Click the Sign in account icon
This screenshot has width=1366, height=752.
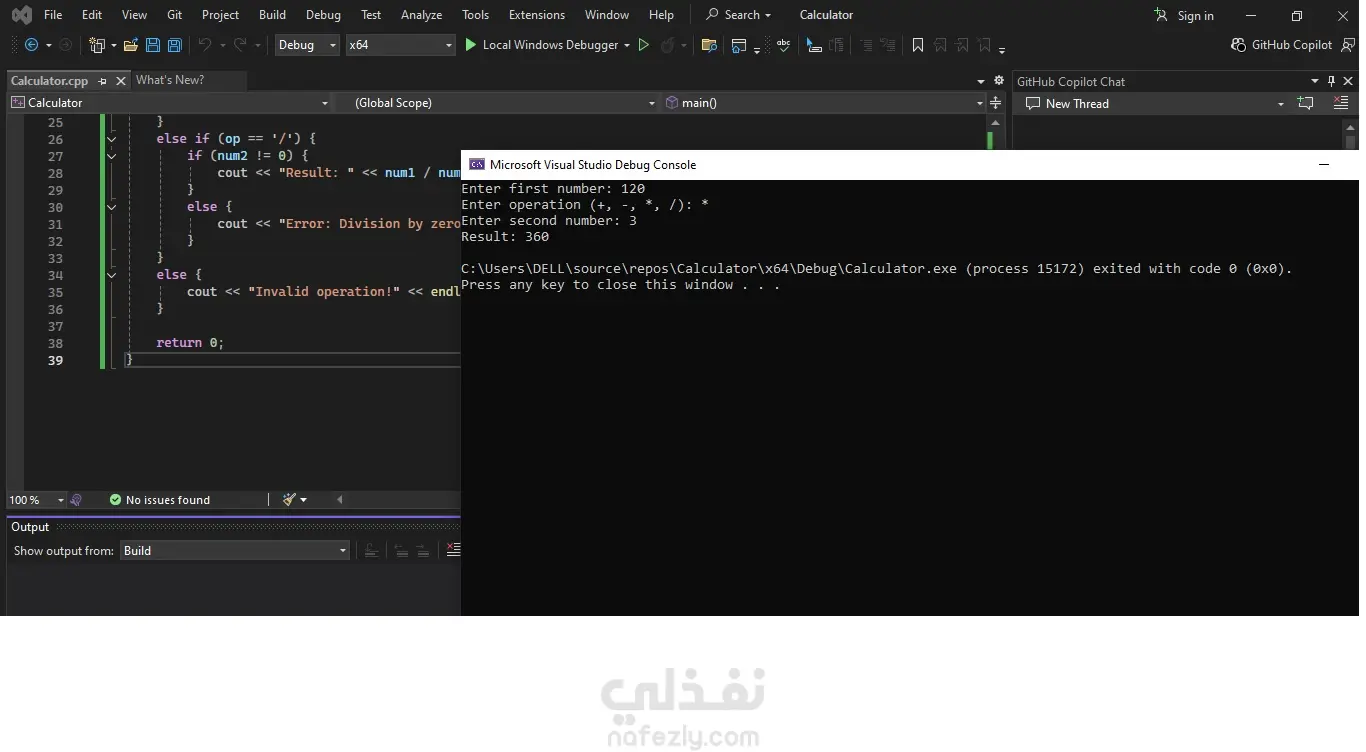click(1161, 15)
